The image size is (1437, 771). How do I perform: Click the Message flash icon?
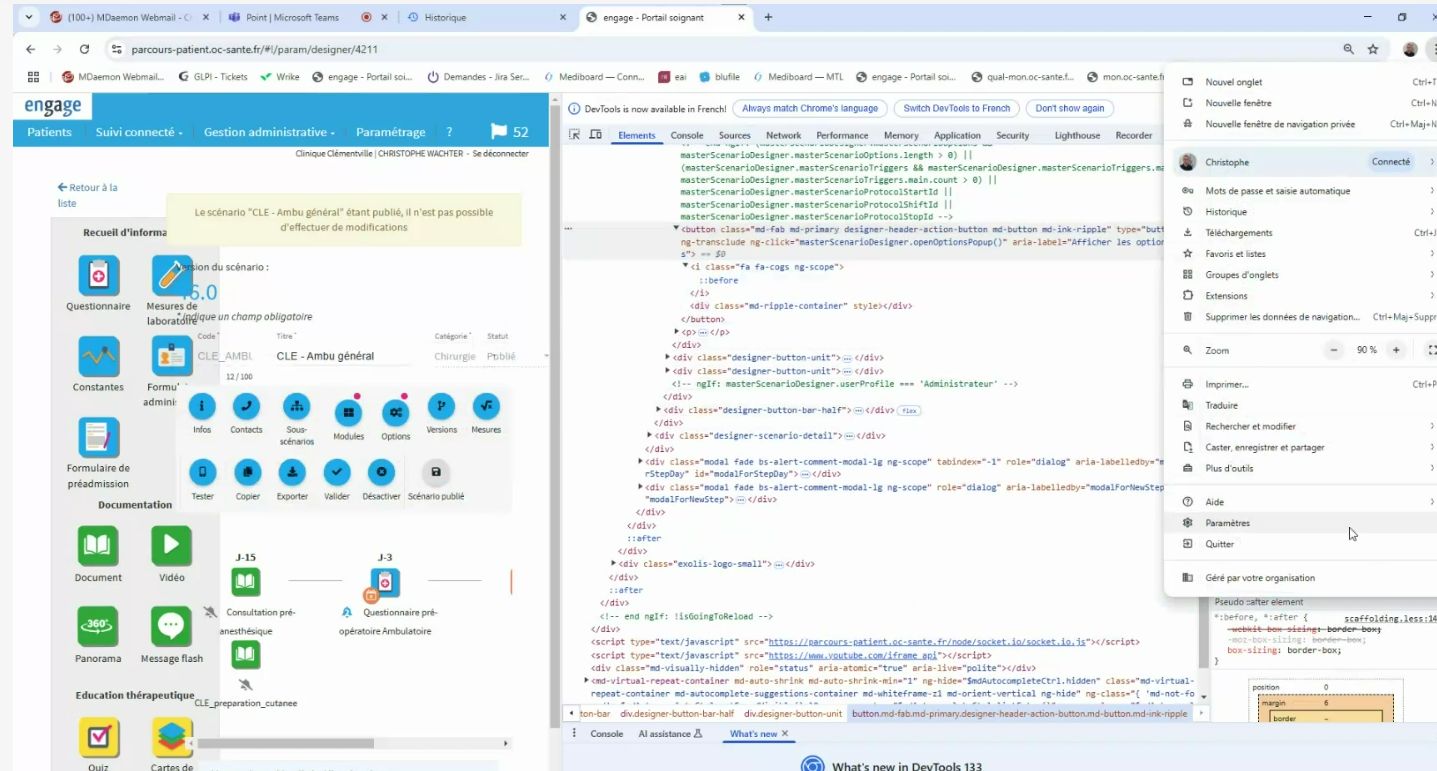coord(171,627)
